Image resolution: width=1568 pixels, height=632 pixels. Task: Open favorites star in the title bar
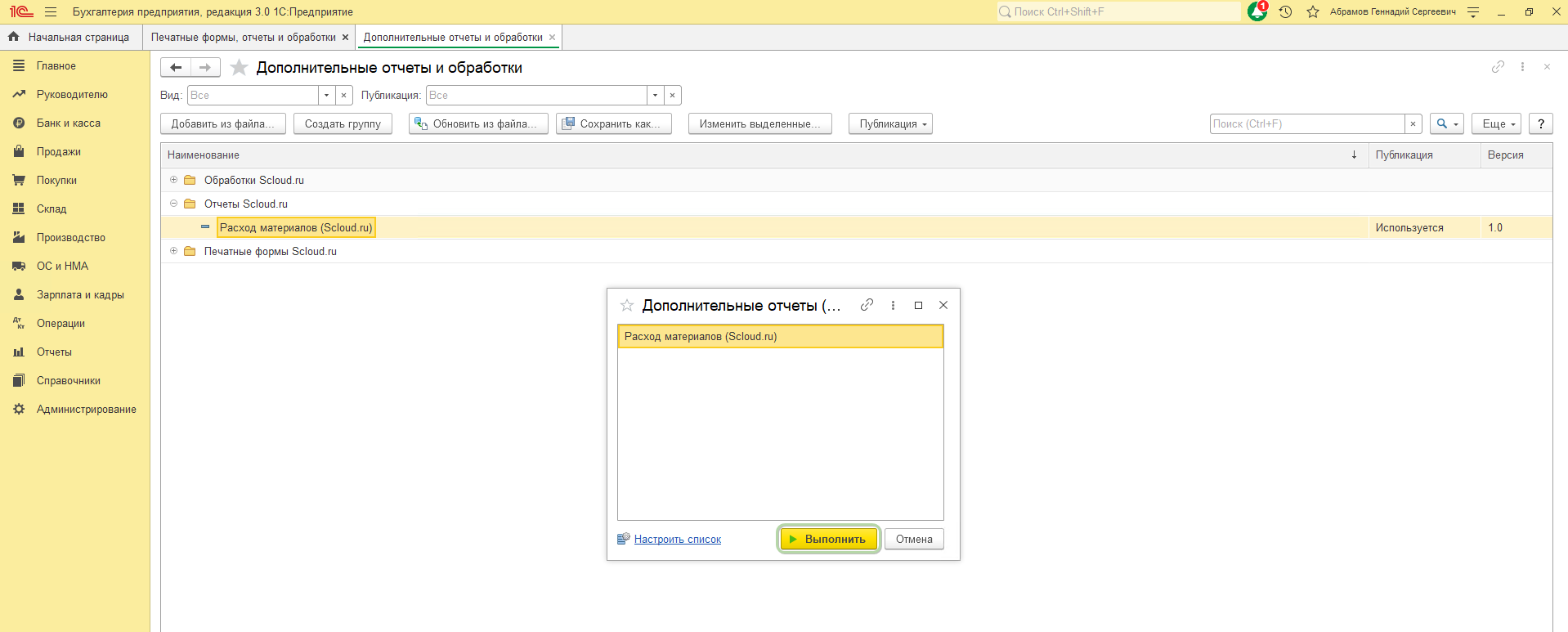point(1313,12)
